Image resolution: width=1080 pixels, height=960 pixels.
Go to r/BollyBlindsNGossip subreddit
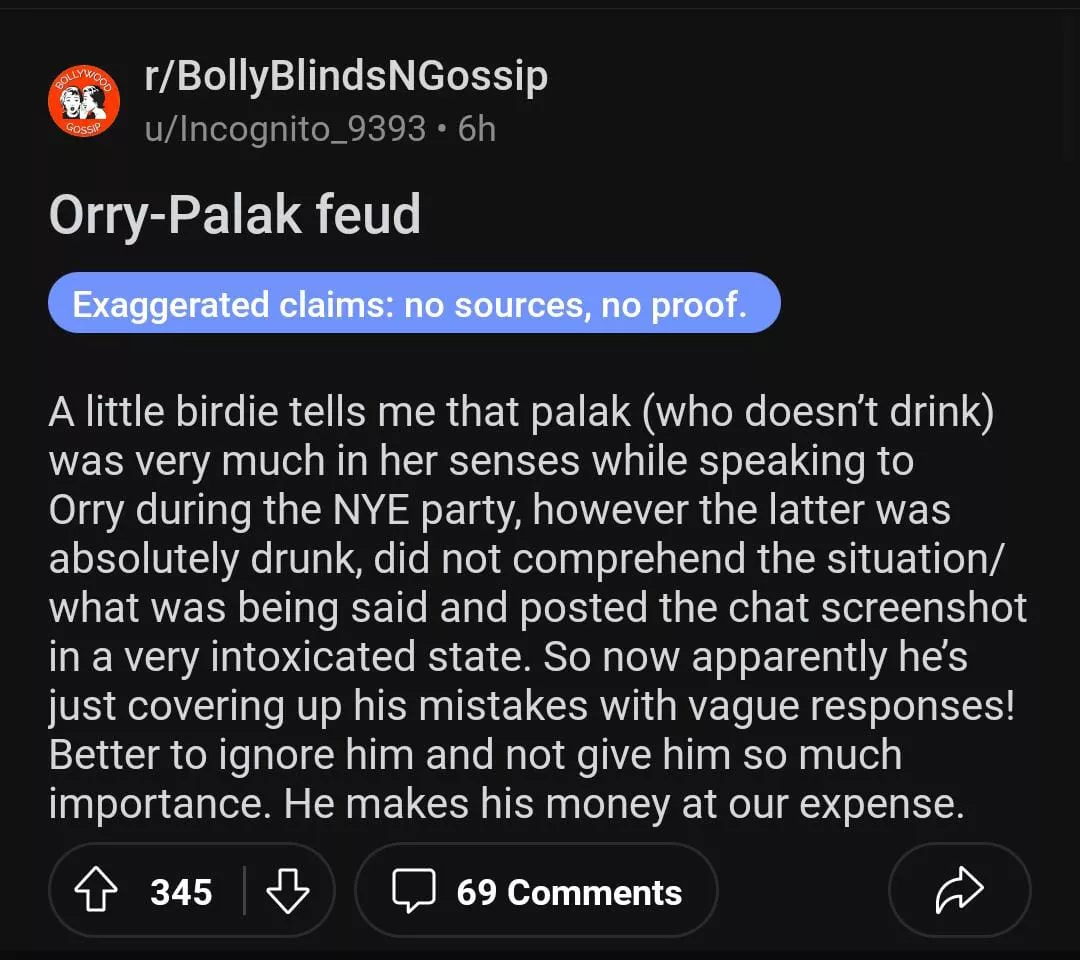point(346,78)
